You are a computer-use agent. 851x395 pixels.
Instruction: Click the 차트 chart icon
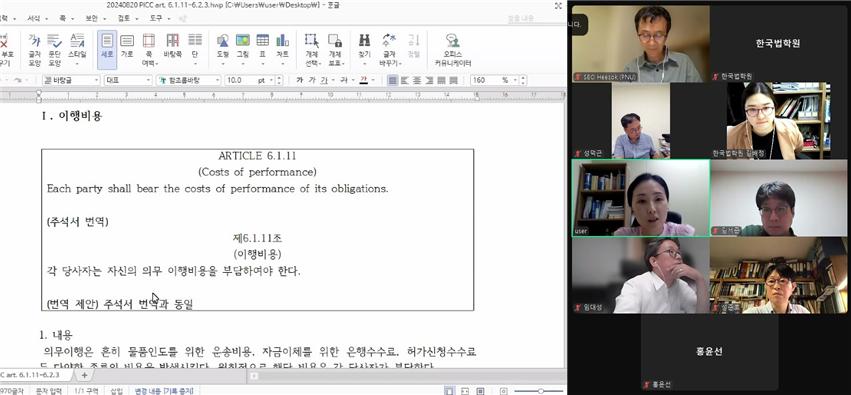coord(282,46)
